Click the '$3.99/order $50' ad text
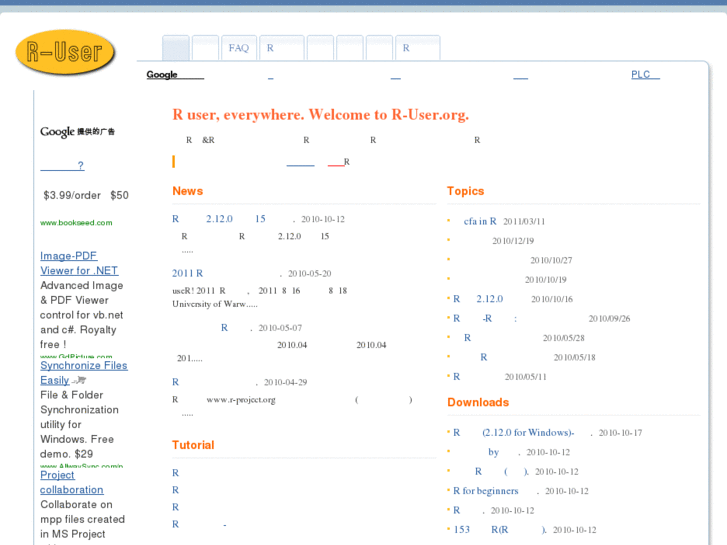This screenshot has width=727, height=545. (86, 195)
